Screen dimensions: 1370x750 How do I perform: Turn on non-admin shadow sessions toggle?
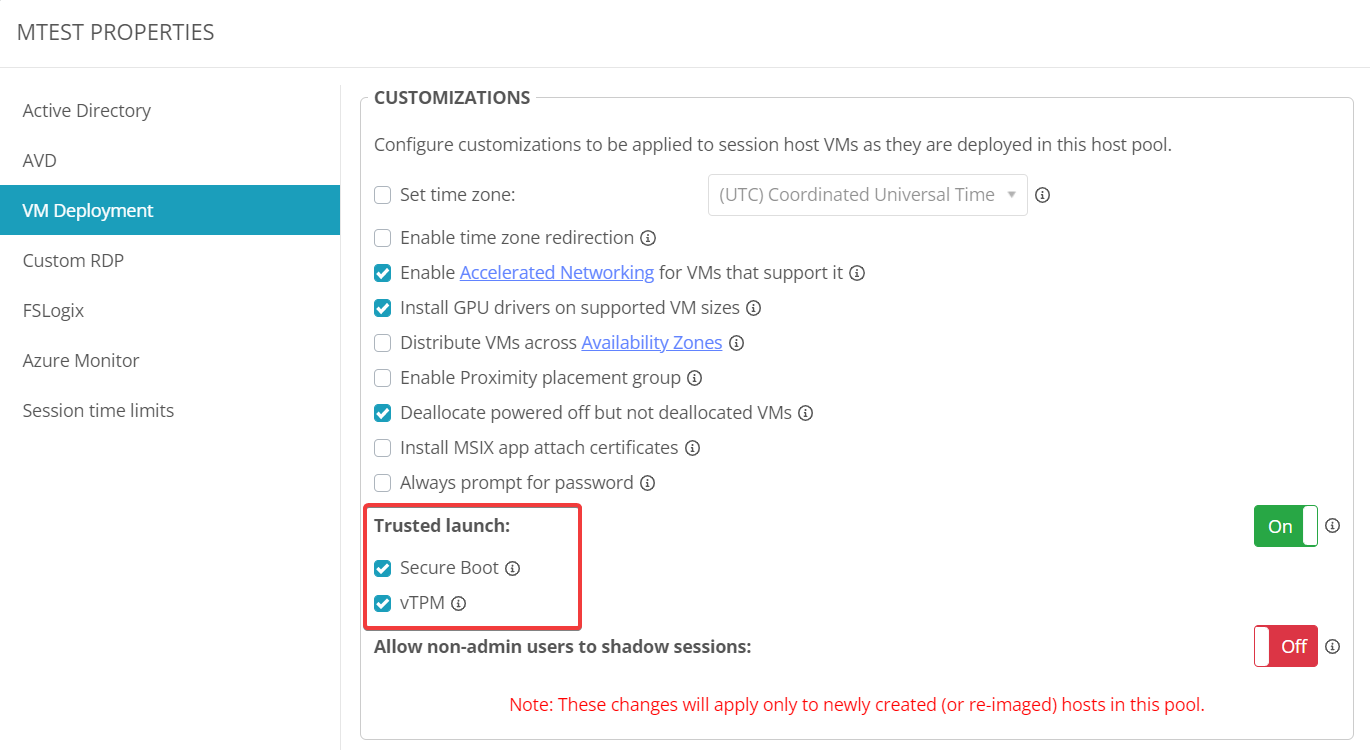(1285, 646)
